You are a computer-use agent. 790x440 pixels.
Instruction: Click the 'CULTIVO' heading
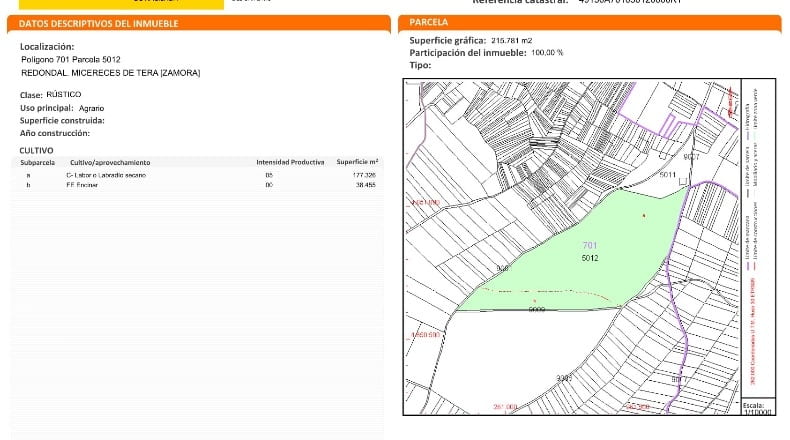36,151
